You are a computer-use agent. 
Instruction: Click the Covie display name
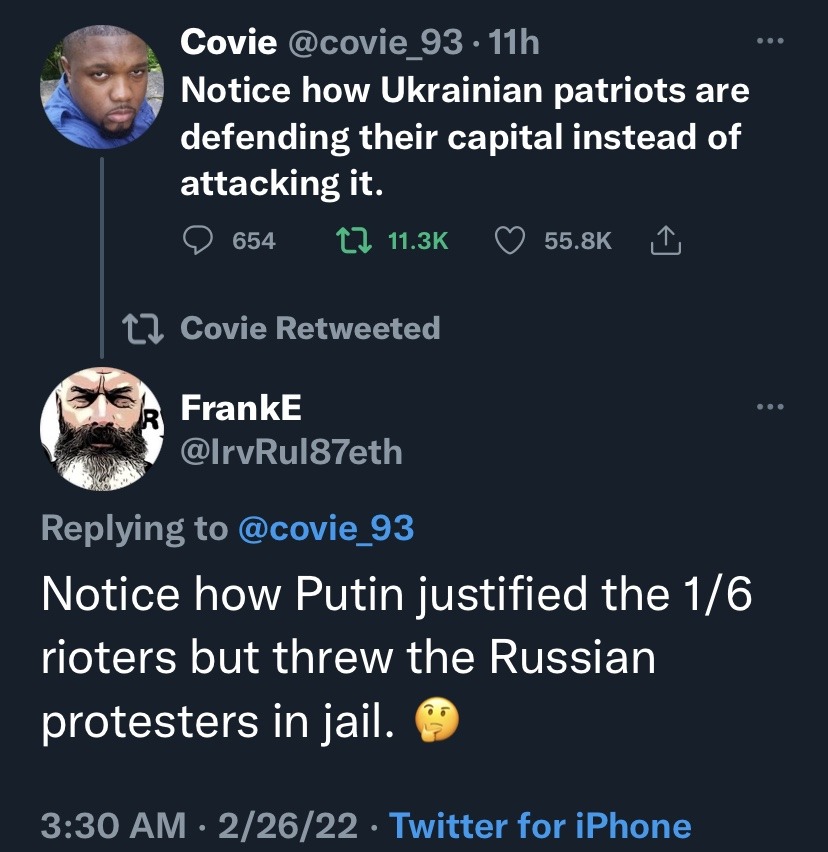pyautogui.click(x=227, y=42)
